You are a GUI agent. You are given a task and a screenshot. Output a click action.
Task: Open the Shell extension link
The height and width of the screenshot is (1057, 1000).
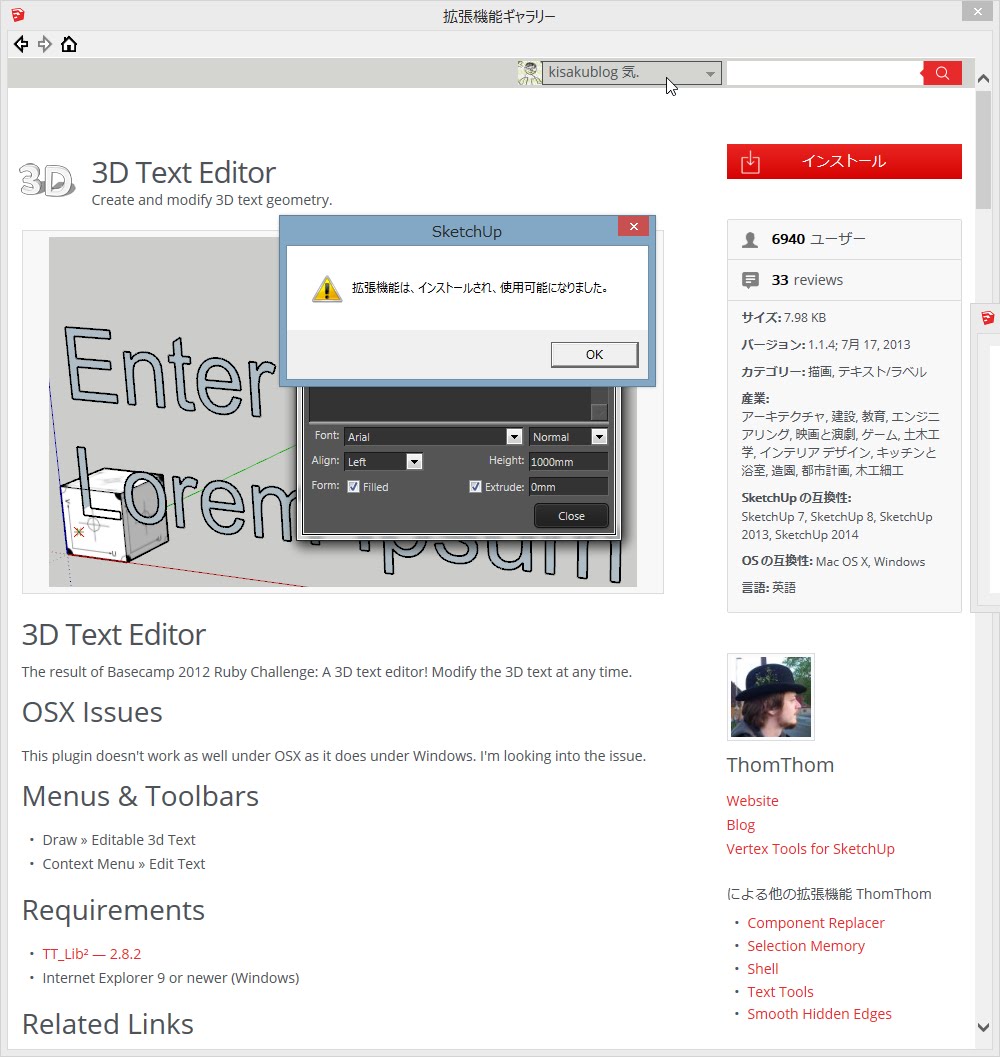763,969
